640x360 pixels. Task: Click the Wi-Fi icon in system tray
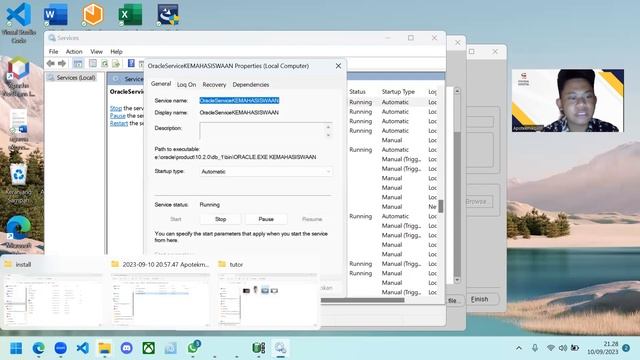pos(551,348)
